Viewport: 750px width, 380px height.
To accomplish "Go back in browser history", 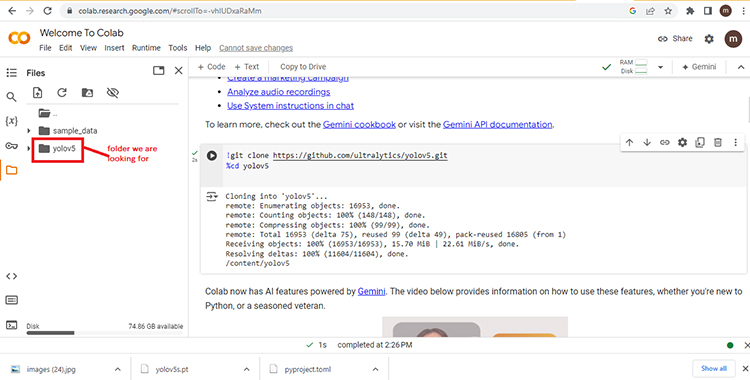I will (12, 11).
